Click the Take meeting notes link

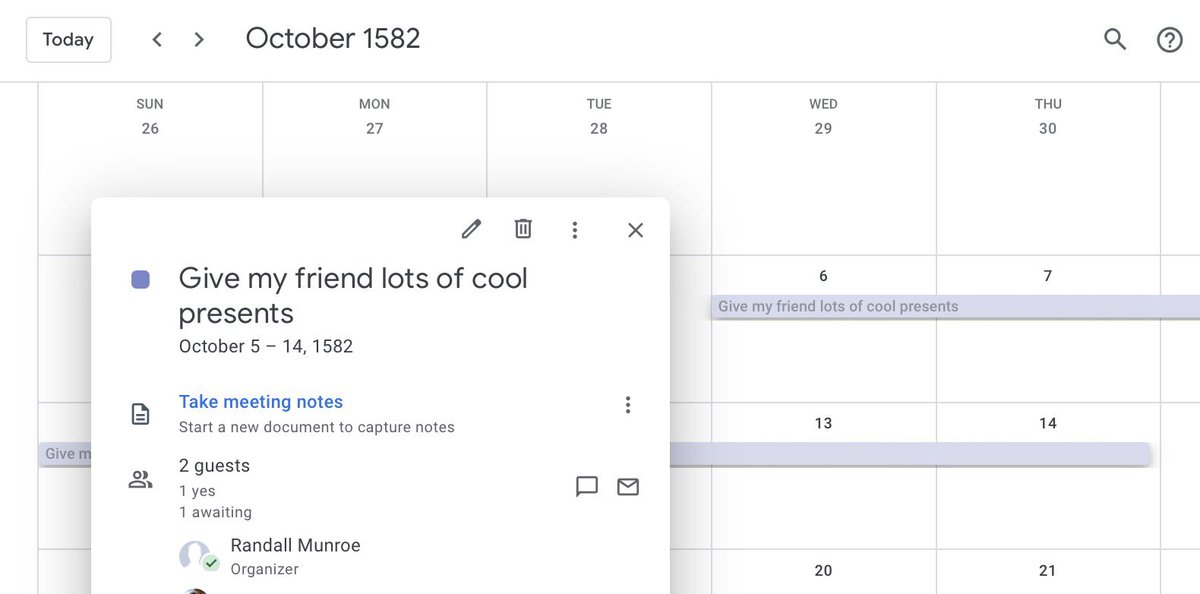tap(261, 402)
